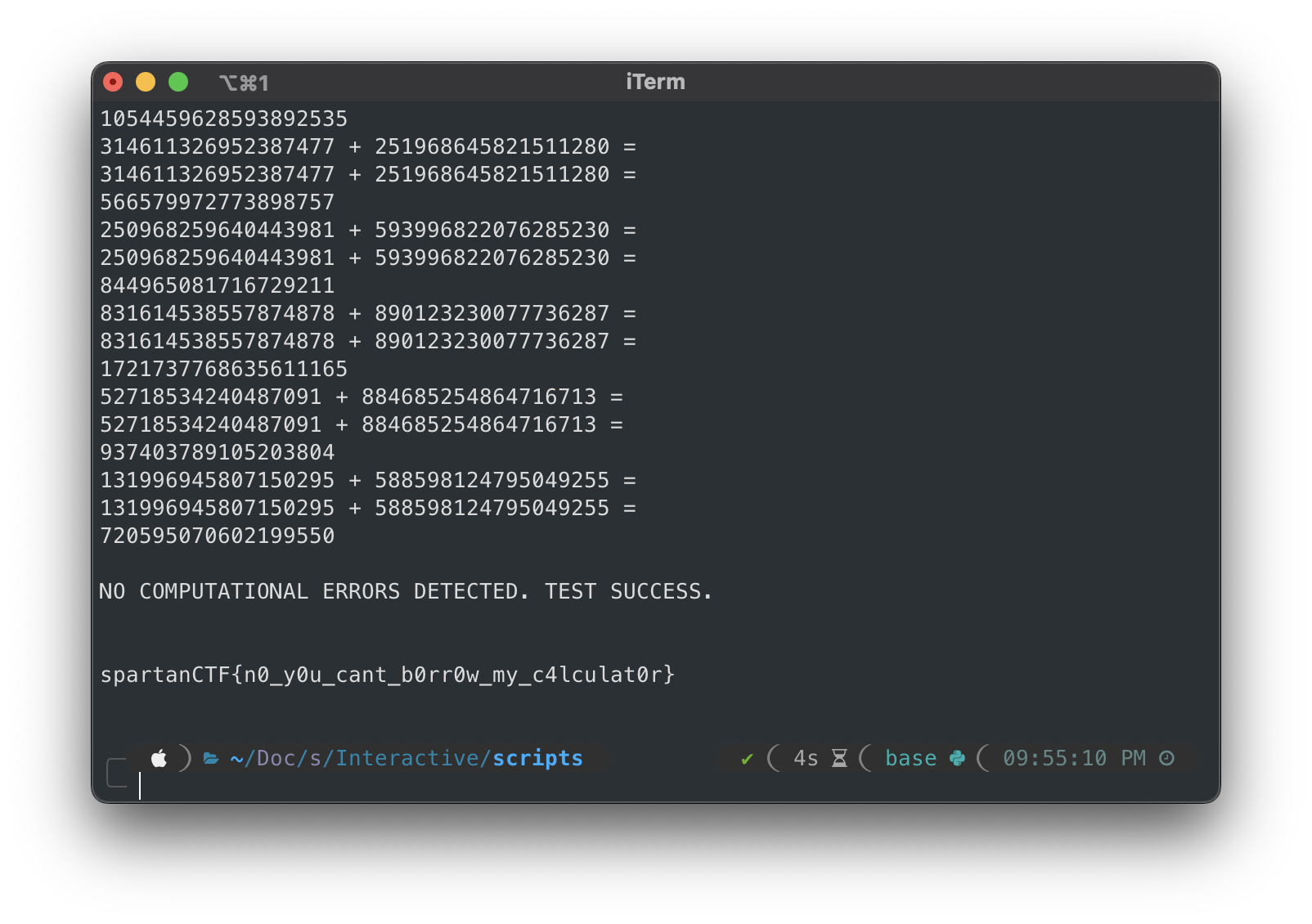Click the number 1054459628593892535
The width and height of the screenshot is (1312, 924).
(x=224, y=119)
